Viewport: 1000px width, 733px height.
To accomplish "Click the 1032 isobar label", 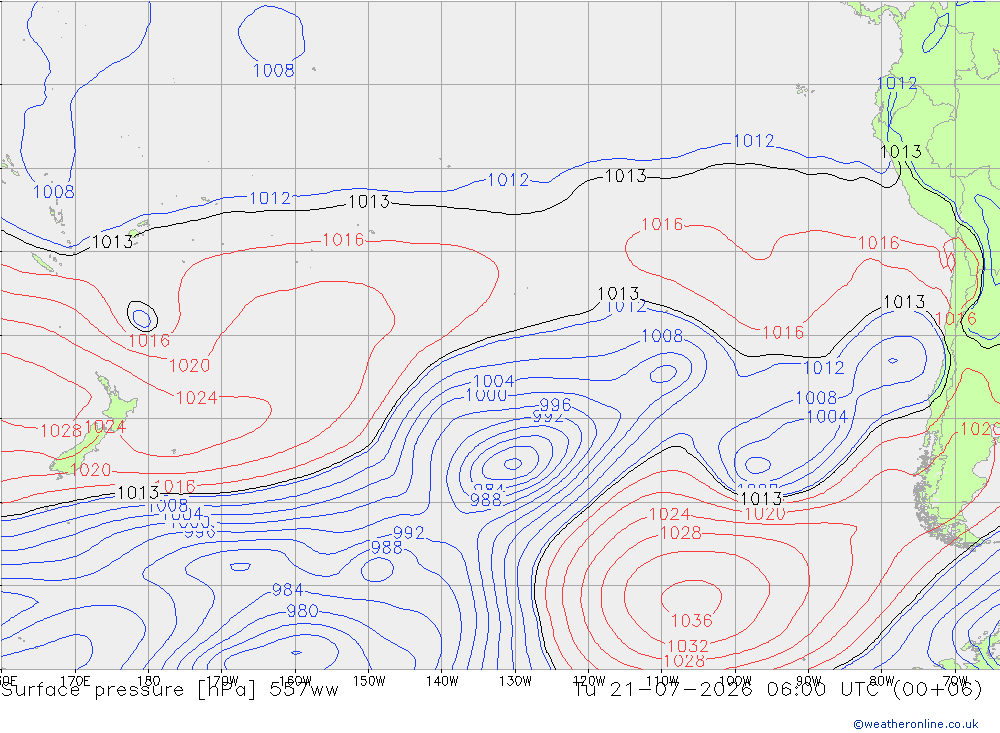I will (688, 646).
